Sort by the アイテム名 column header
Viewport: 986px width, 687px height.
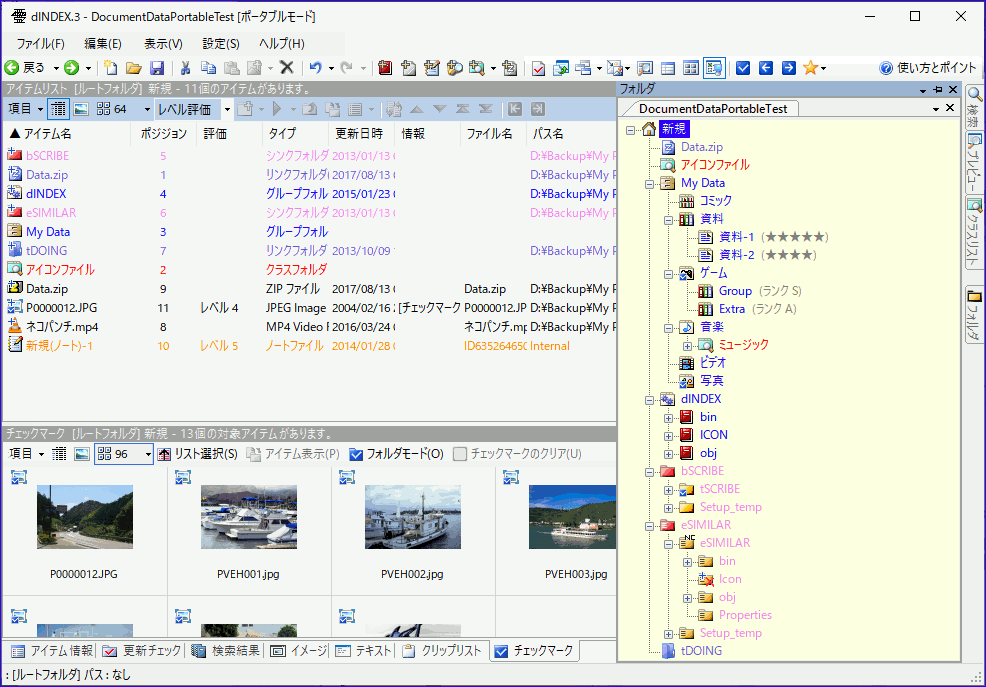pyautogui.click(x=67, y=133)
